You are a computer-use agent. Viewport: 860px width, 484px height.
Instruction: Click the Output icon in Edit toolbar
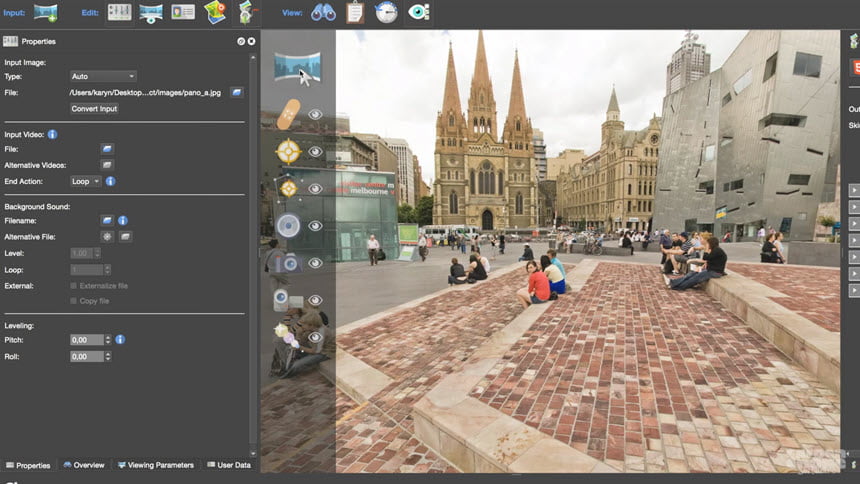pos(246,12)
